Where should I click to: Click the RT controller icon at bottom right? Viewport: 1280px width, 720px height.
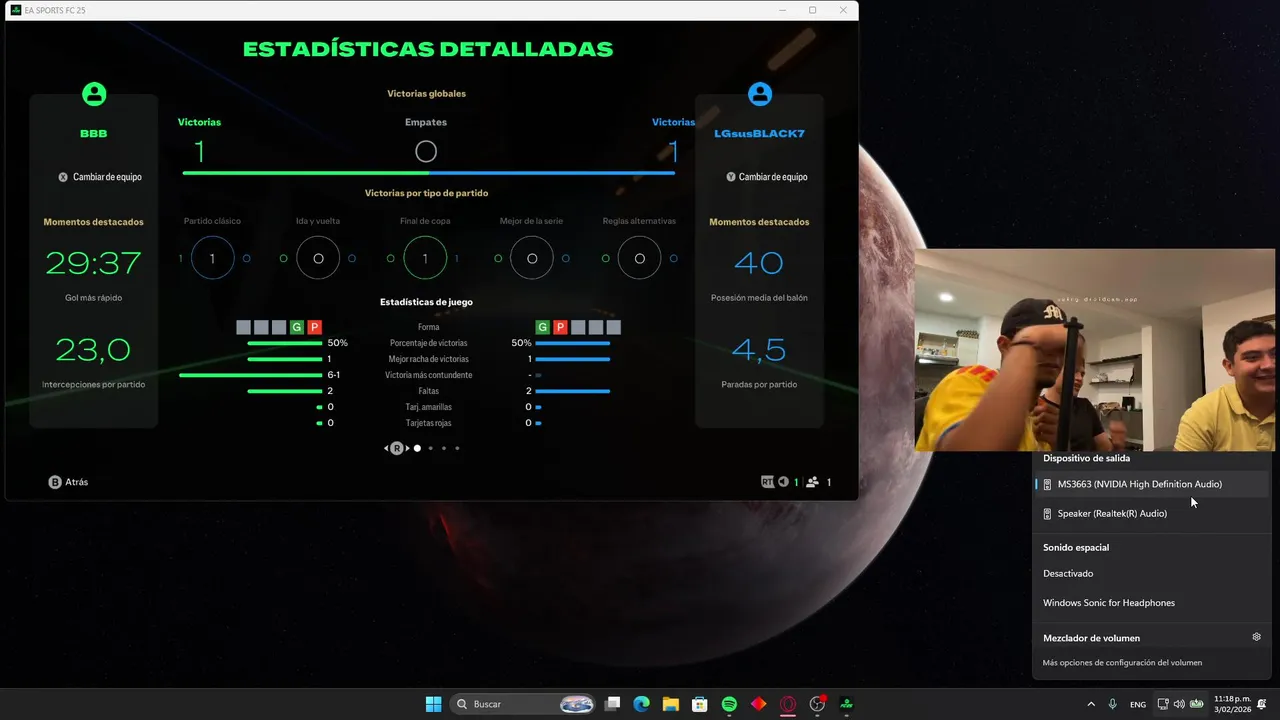point(767,482)
